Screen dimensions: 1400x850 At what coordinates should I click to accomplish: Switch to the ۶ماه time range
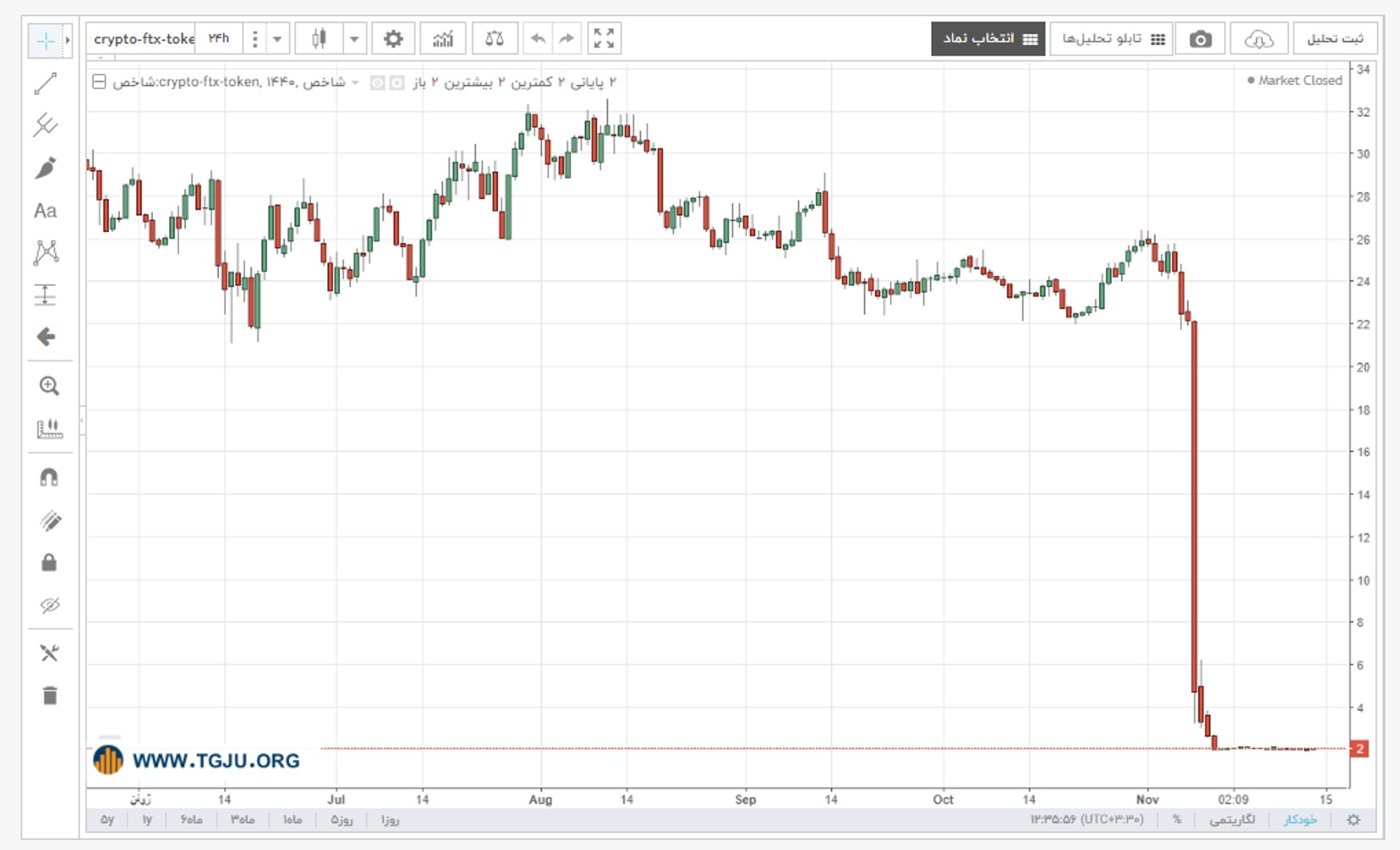[191, 820]
